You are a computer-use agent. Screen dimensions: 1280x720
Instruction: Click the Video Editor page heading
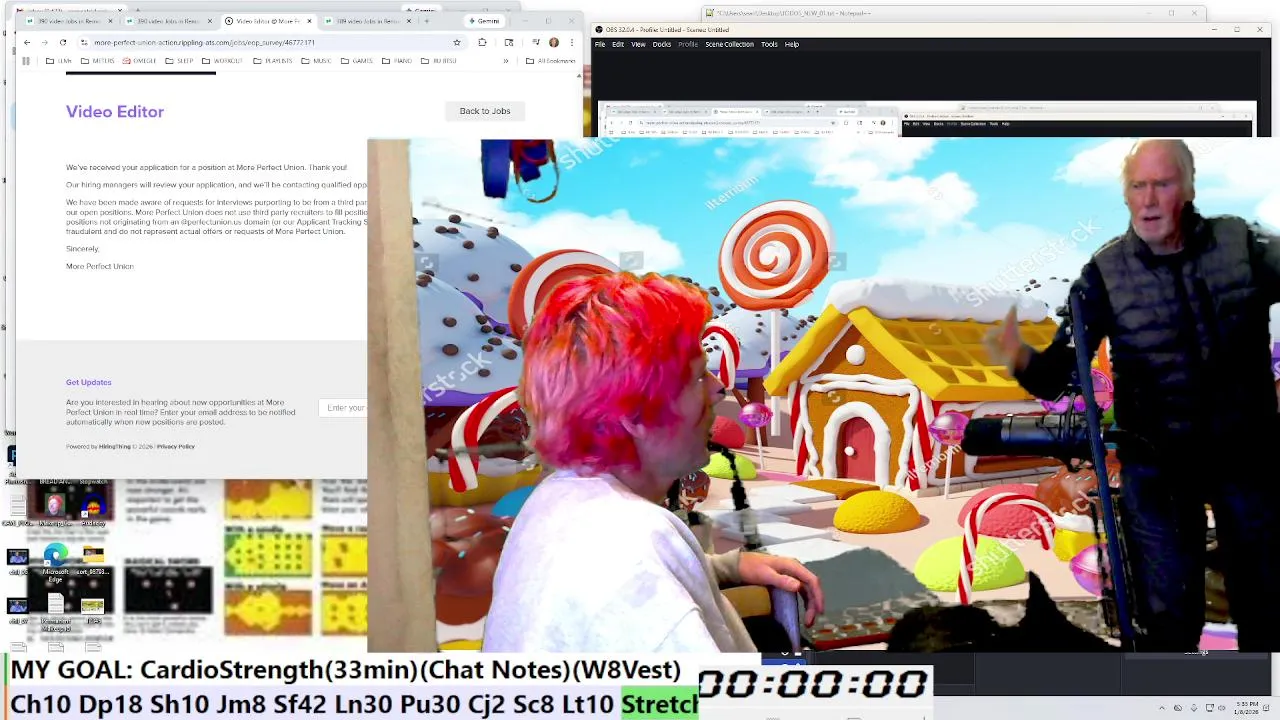click(115, 112)
